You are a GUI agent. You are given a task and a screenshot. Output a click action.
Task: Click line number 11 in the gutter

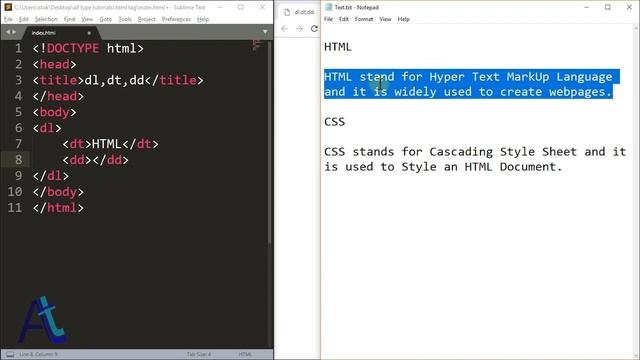click(x=15, y=208)
